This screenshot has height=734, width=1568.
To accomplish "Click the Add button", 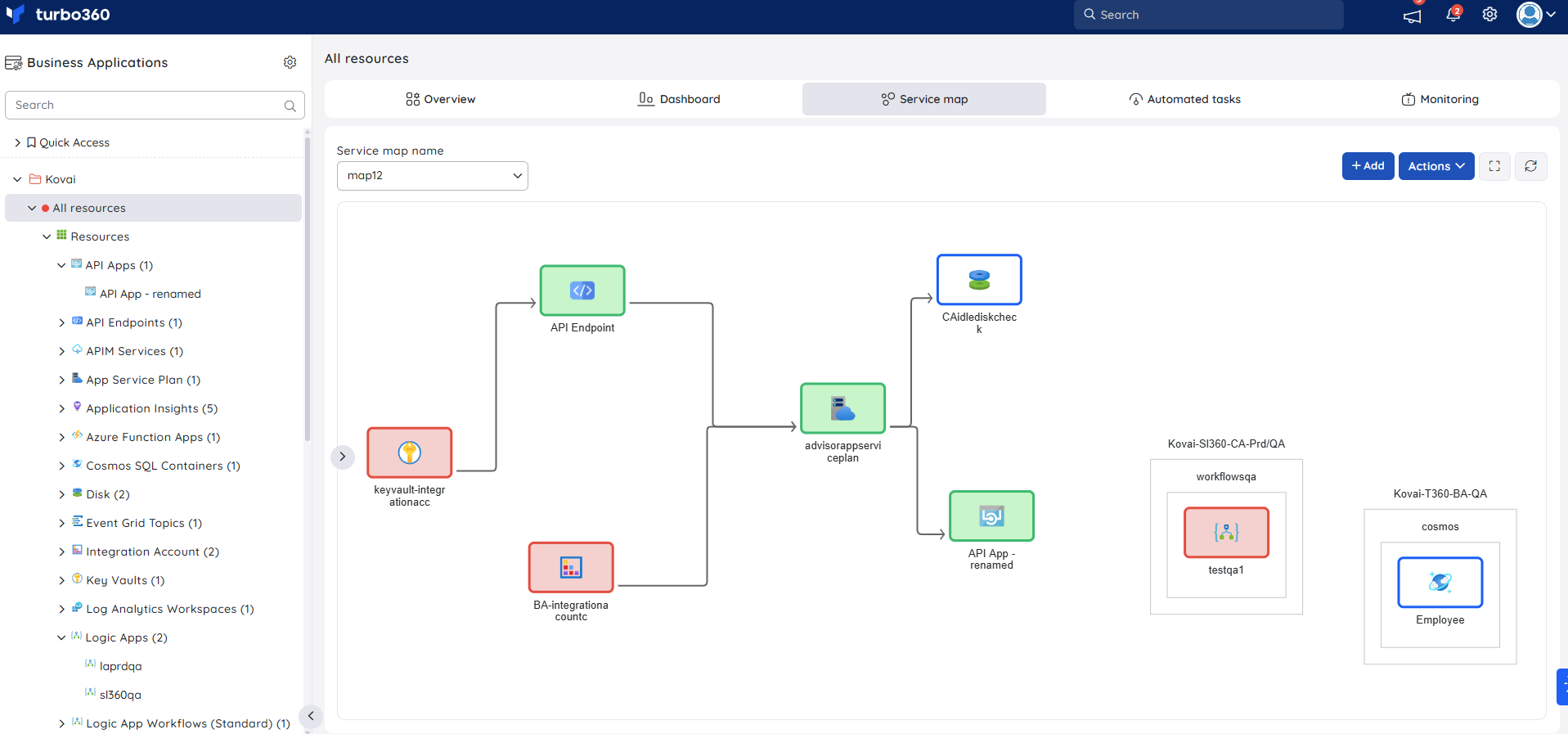I will pyautogui.click(x=1368, y=166).
